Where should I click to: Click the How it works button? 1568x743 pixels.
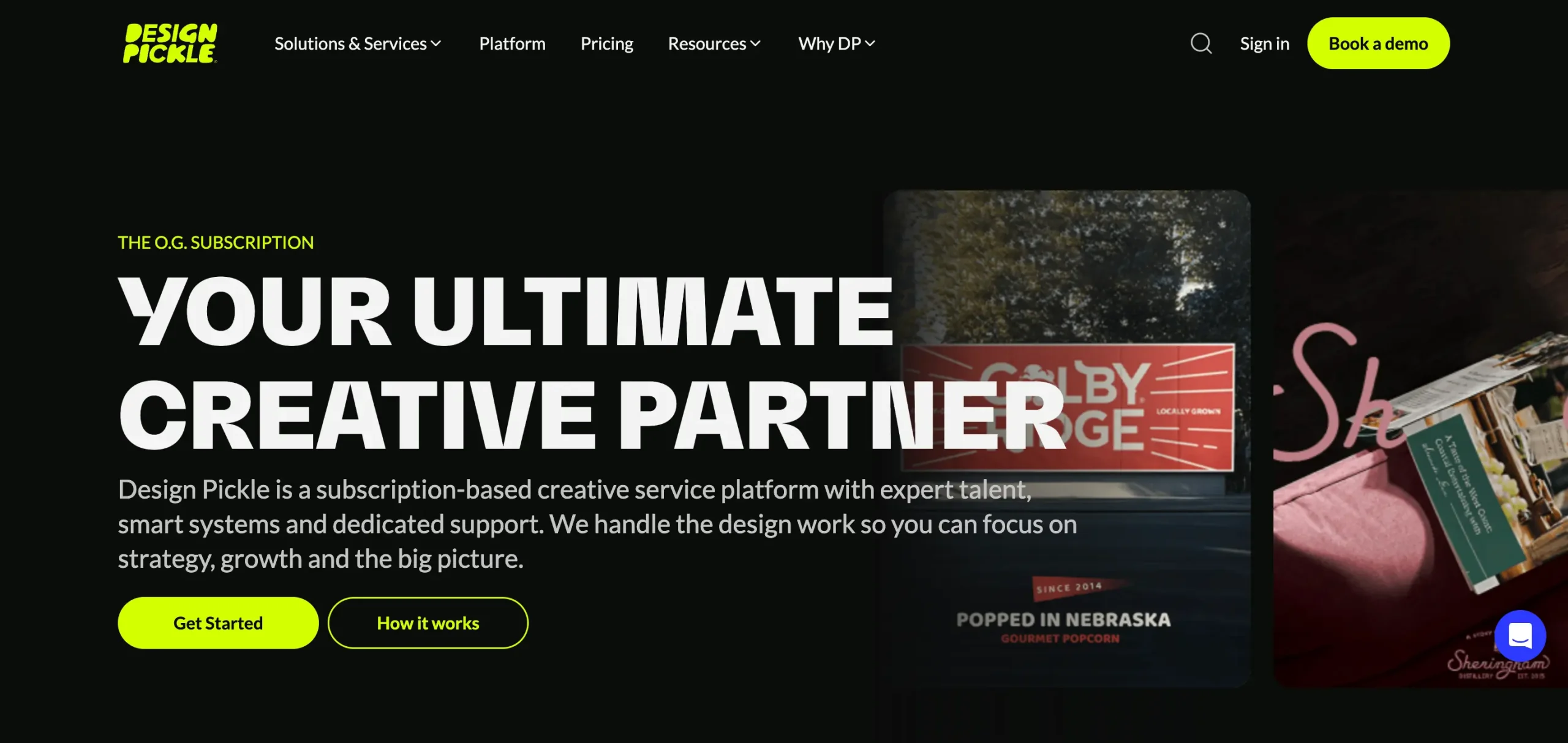428,623
